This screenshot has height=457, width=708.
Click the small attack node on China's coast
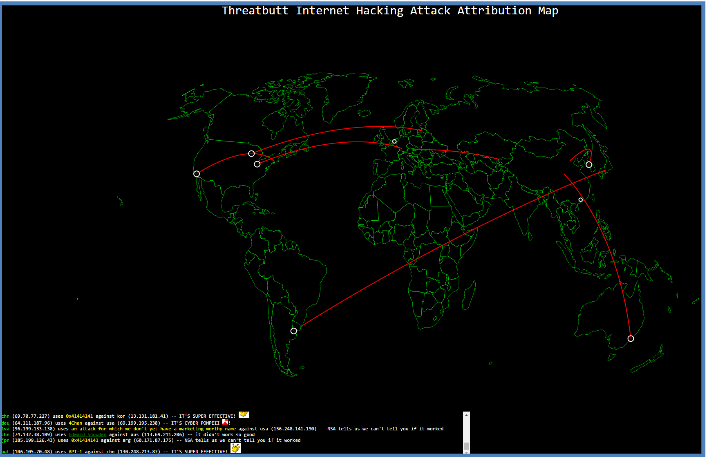581,200
